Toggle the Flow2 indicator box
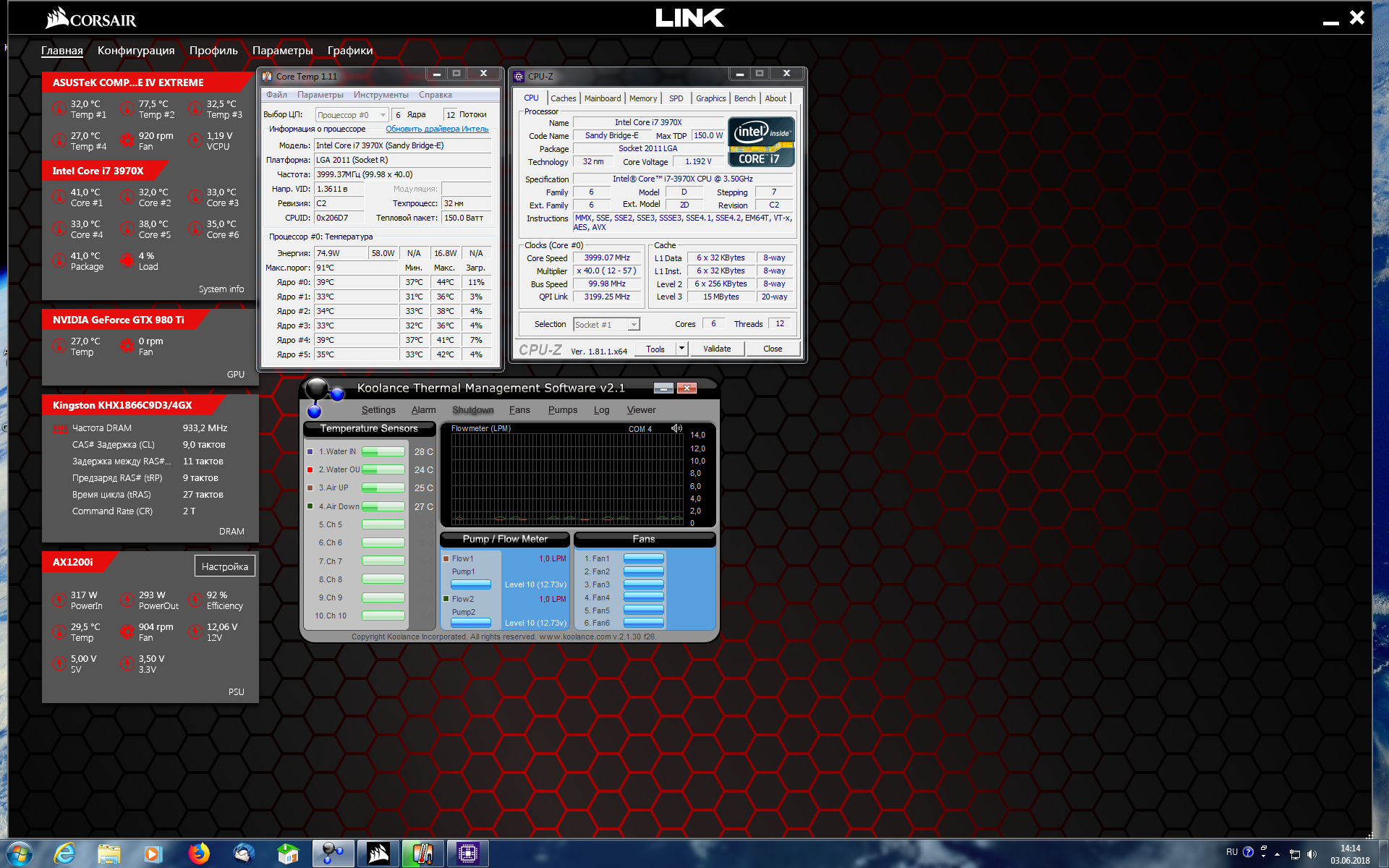 [x=446, y=599]
